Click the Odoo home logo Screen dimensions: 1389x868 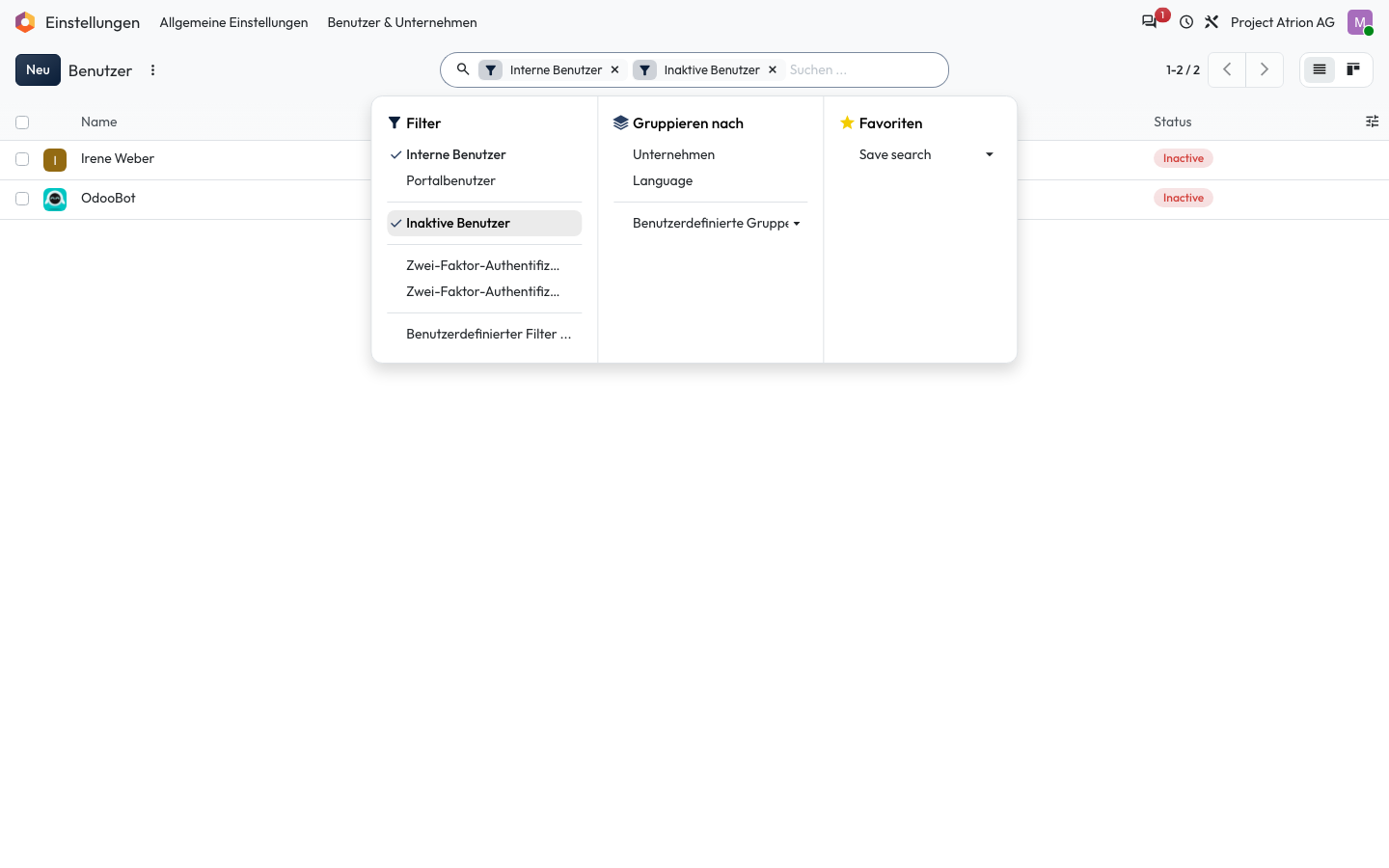click(25, 22)
